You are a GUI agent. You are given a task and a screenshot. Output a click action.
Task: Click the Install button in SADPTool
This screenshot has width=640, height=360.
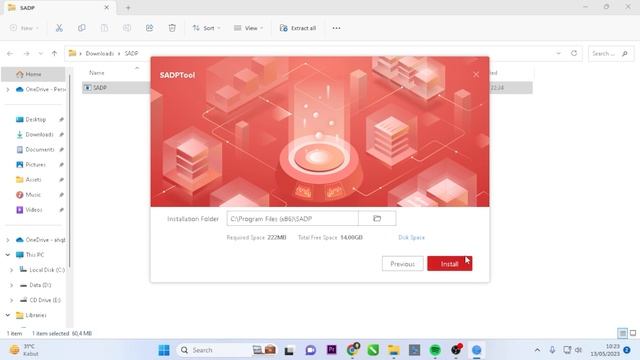tap(449, 264)
